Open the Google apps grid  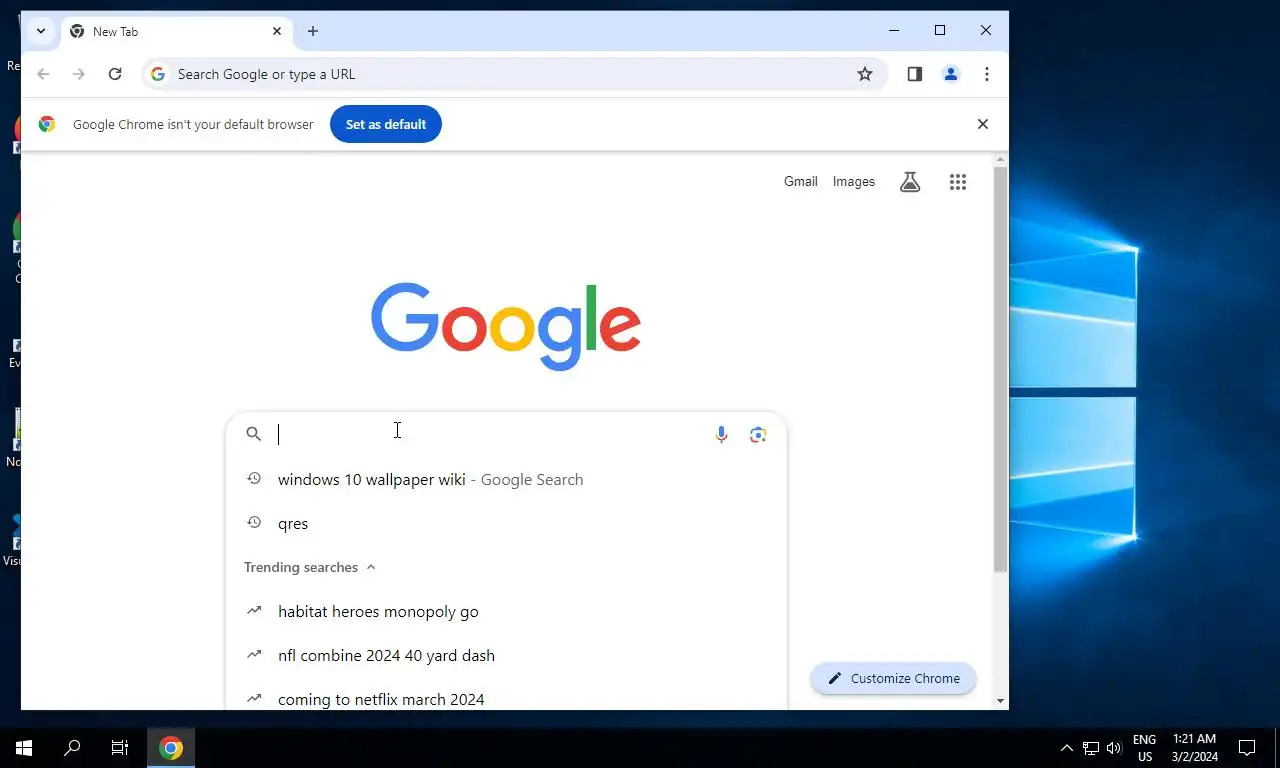[x=958, y=182]
